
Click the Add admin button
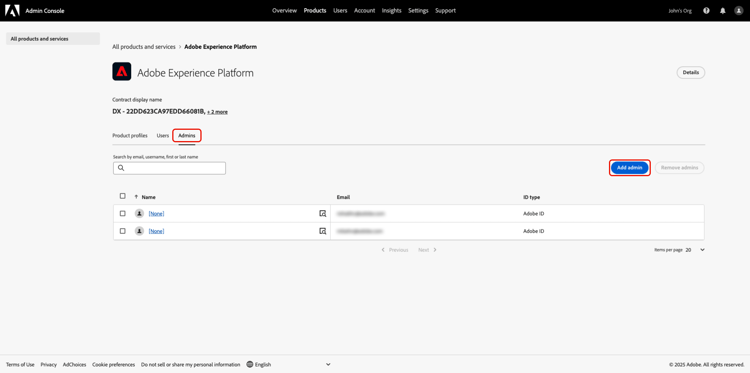point(629,168)
